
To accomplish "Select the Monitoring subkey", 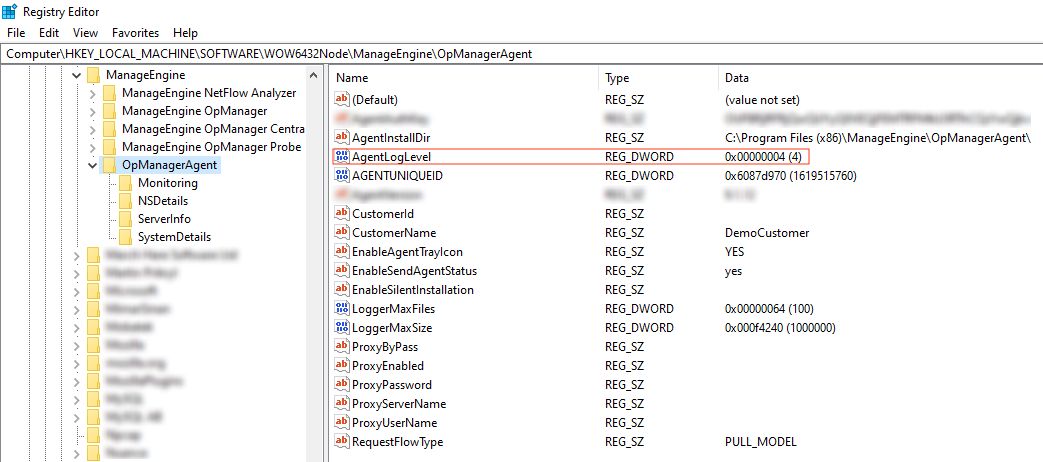I will [x=168, y=183].
